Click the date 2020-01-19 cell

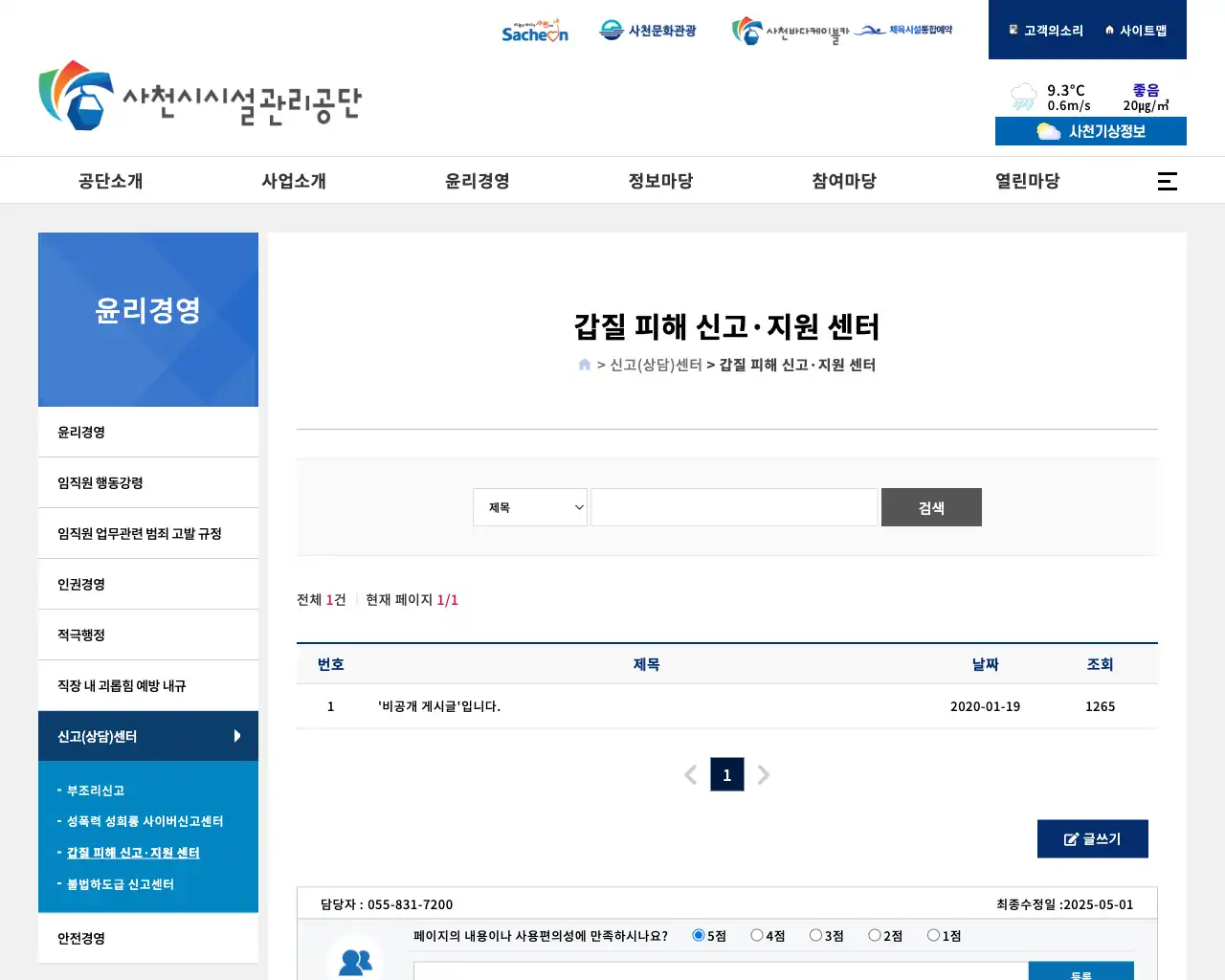point(985,706)
